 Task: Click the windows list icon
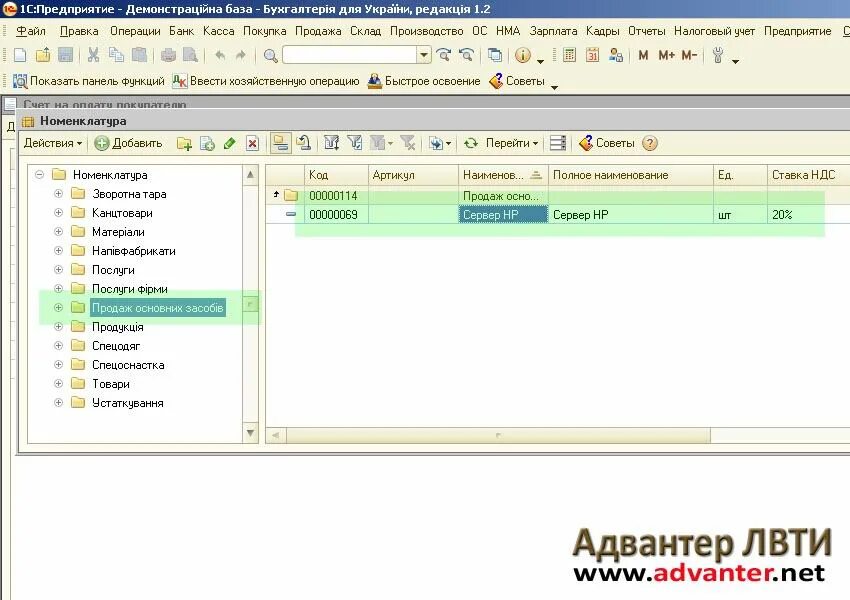coord(494,55)
